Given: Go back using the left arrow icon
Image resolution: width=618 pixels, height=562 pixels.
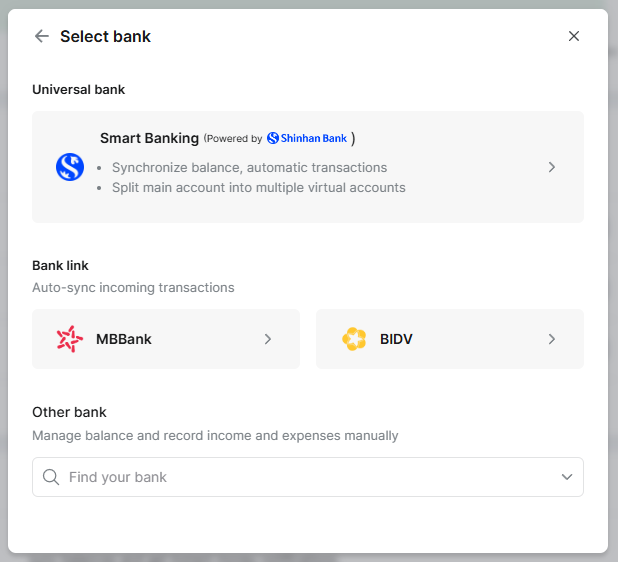Looking at the screenshot, I should point(42,36).
